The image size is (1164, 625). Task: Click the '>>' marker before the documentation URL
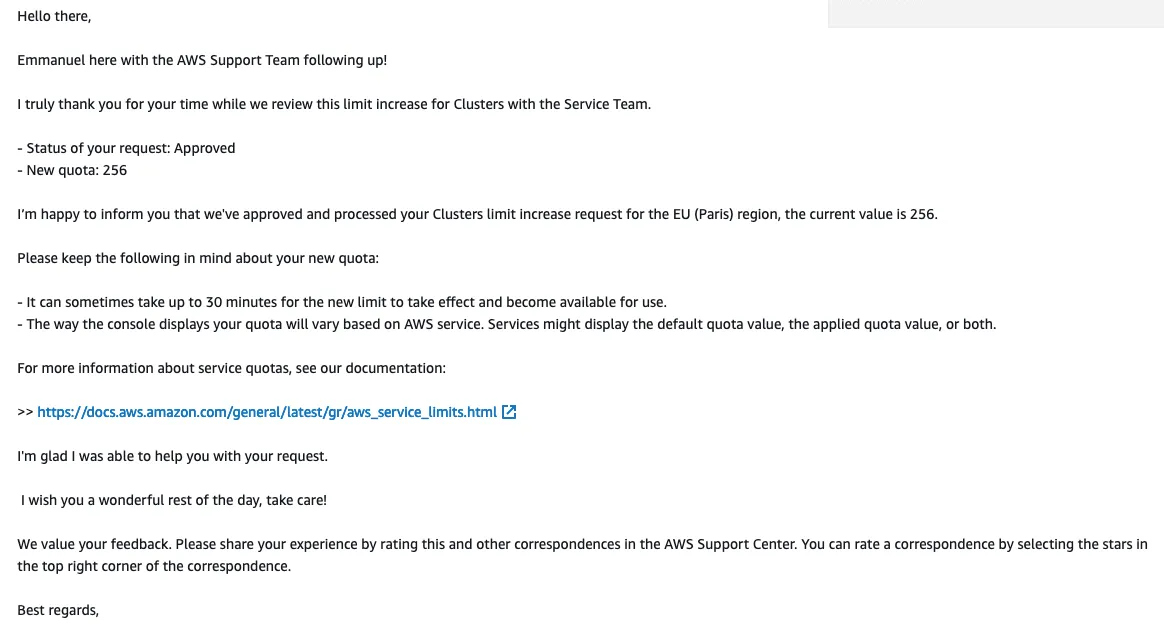pyautogui.click(x=25, y=412)
